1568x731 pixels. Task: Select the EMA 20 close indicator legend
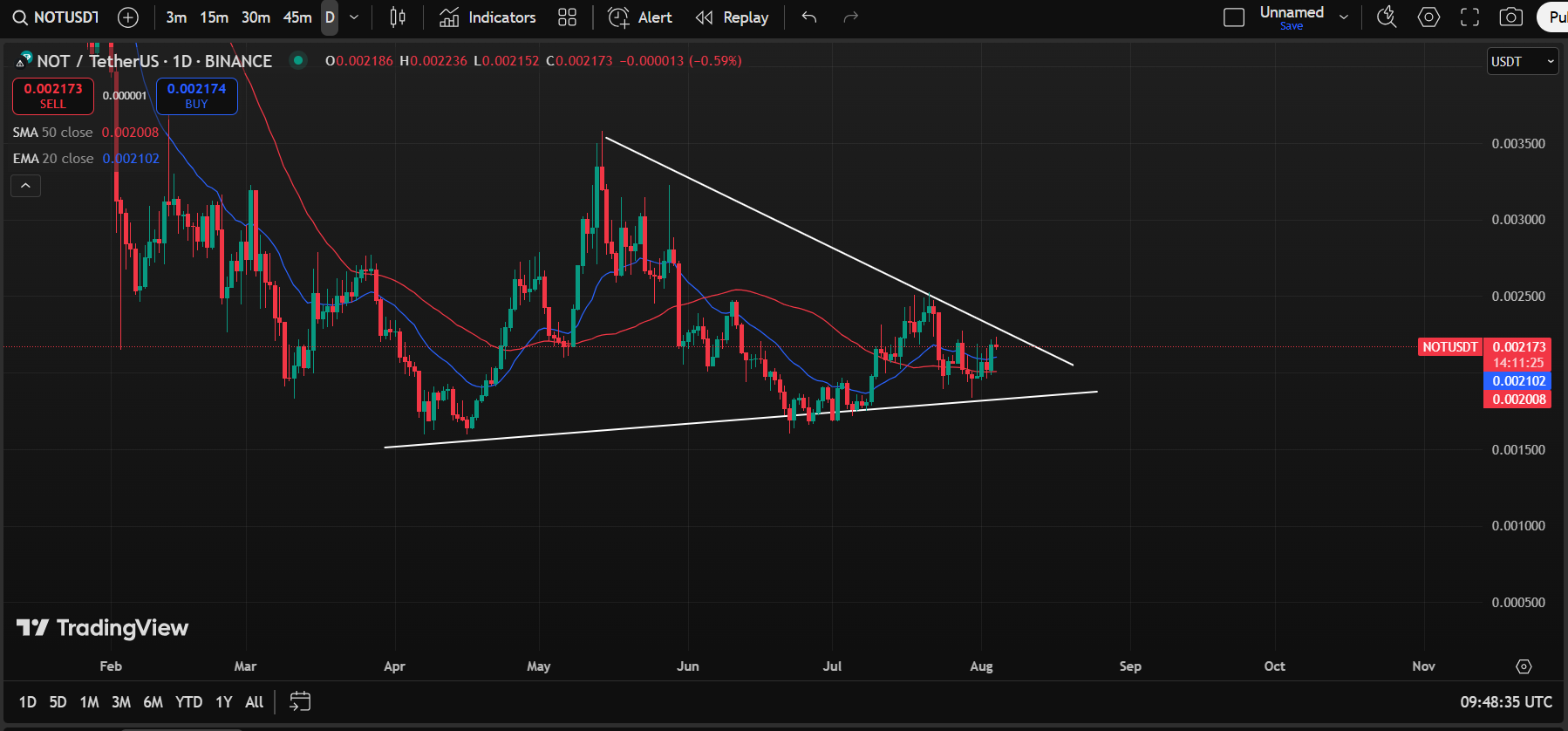pyautogui.click(x=85, y=159)
